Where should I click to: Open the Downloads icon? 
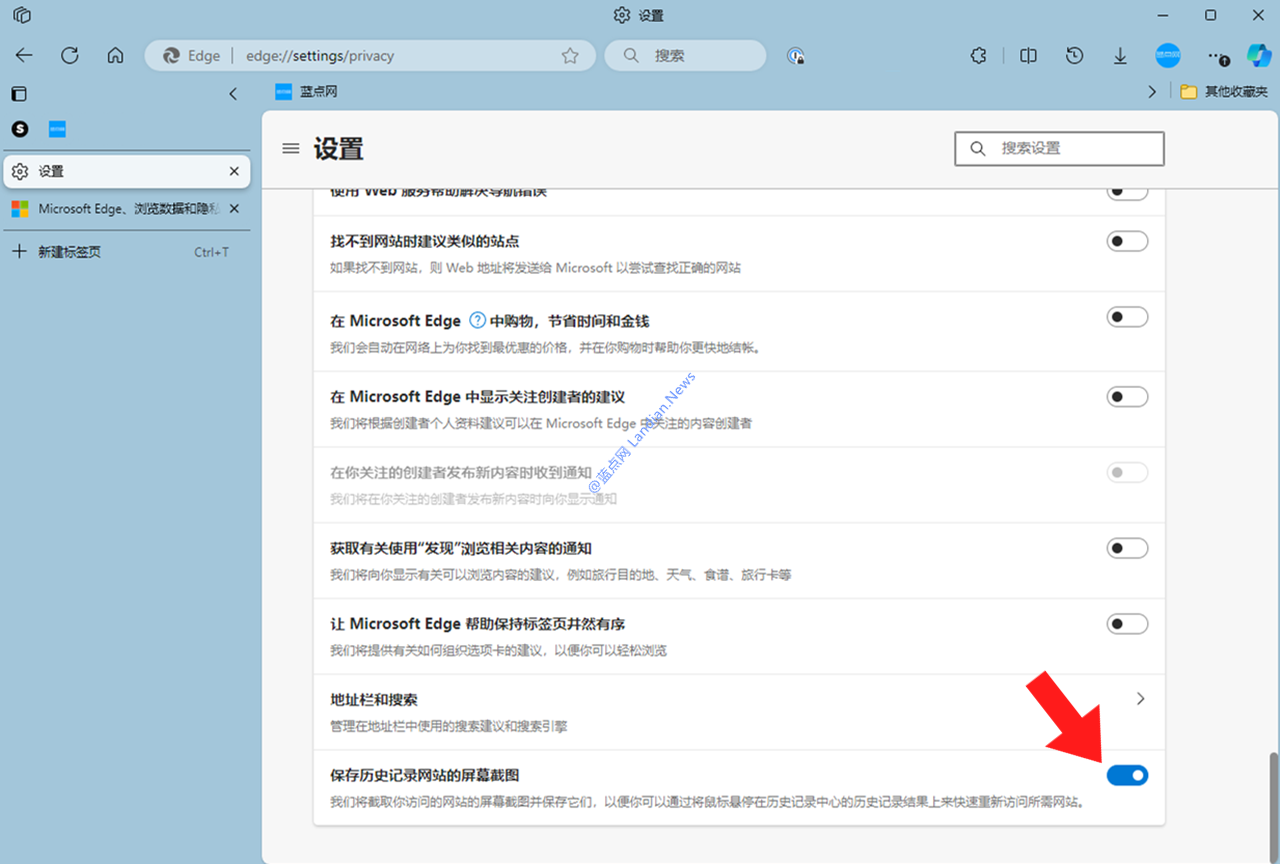(1121, 56)
